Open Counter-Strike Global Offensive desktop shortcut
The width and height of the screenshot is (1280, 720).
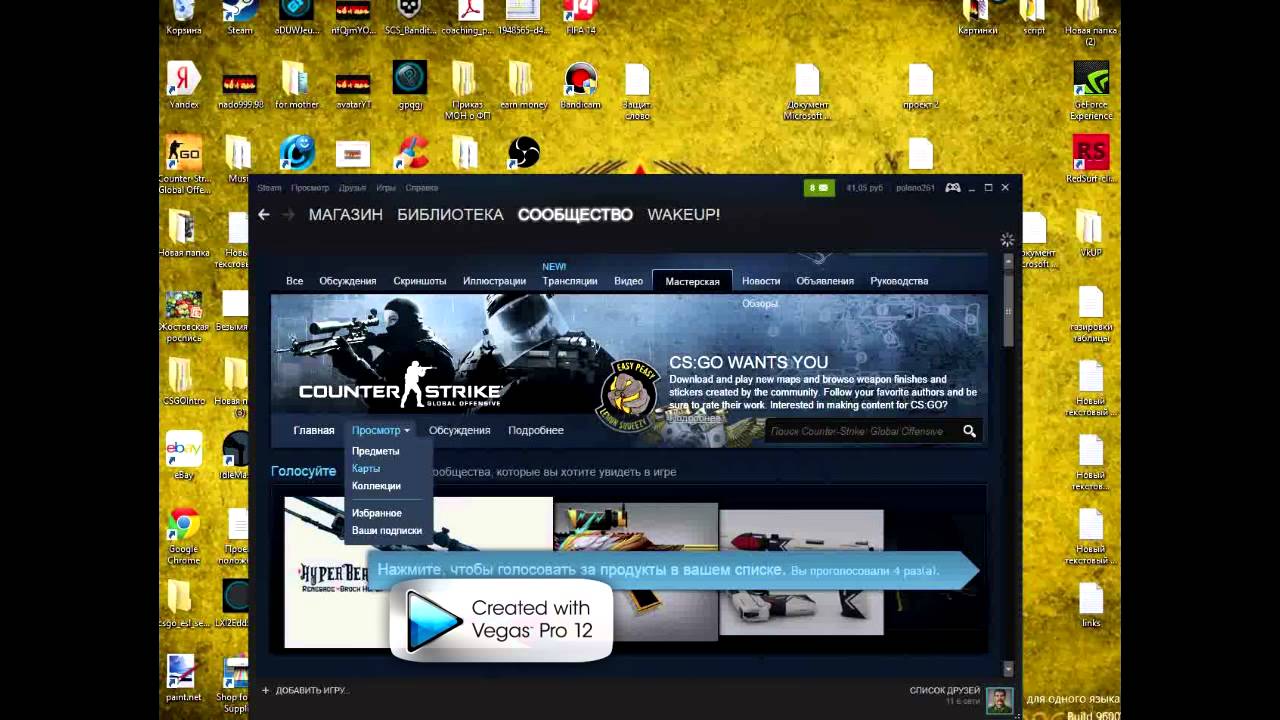tap(184, 165)
